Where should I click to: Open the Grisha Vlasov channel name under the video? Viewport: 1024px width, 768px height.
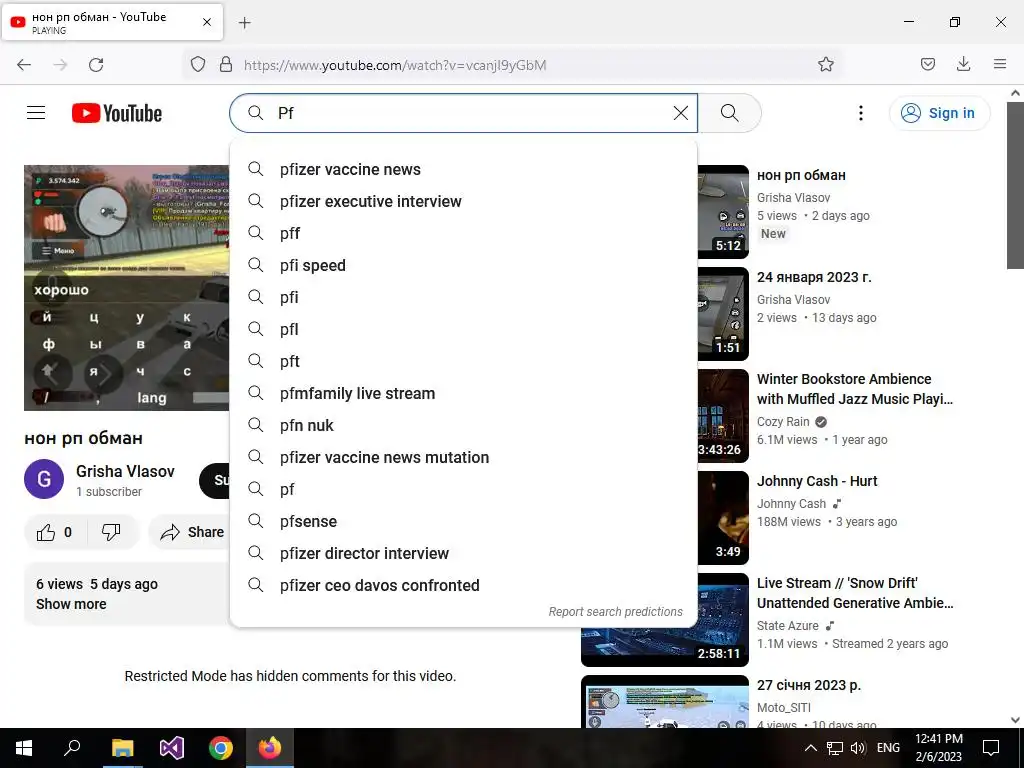pos(125,471)
